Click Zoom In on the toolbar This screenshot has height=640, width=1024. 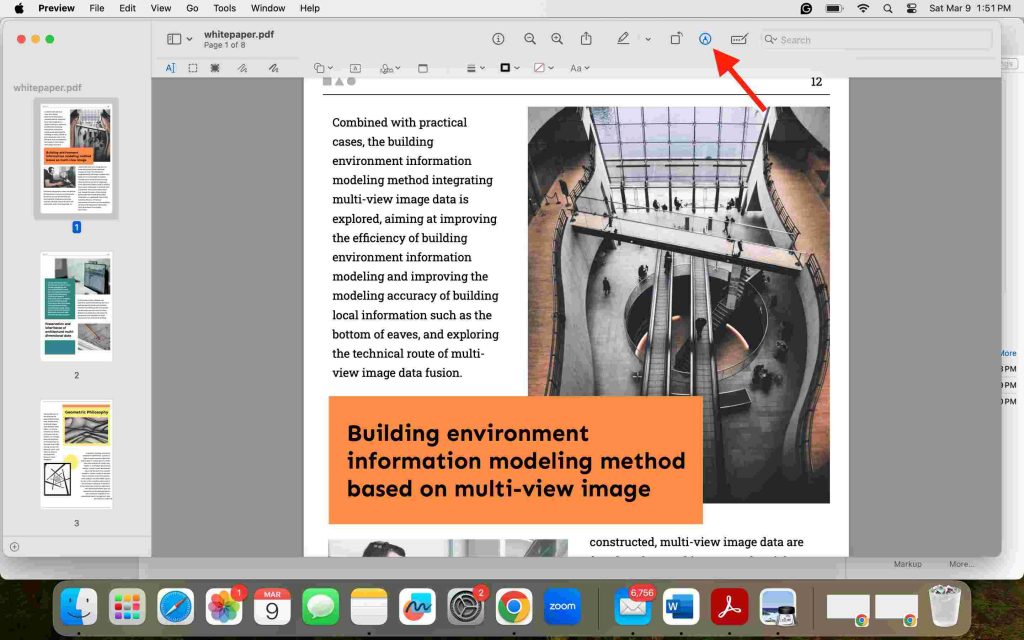(x=557, y=39)
